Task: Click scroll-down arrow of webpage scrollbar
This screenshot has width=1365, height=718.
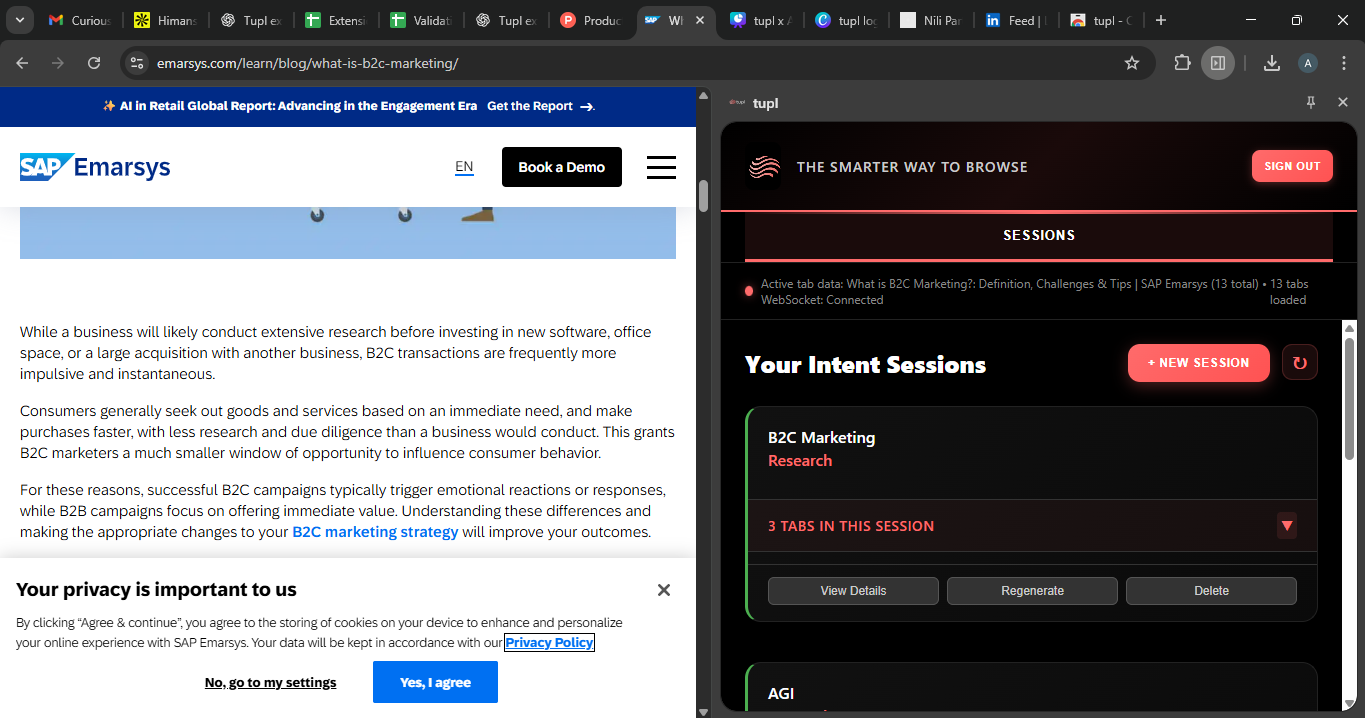Action: pos(703,711)
